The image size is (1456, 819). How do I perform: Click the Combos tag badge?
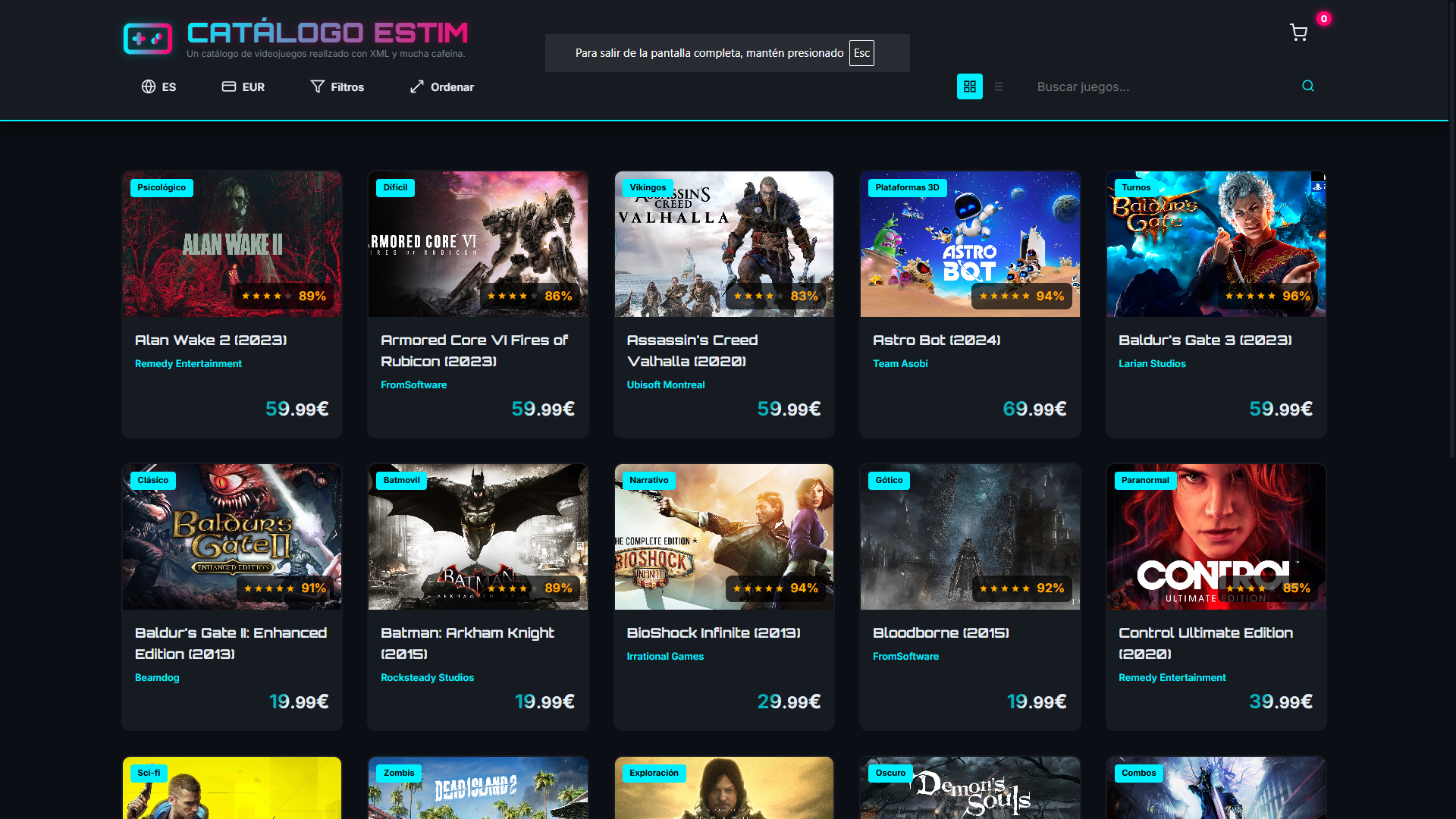tap(1139, 773)
